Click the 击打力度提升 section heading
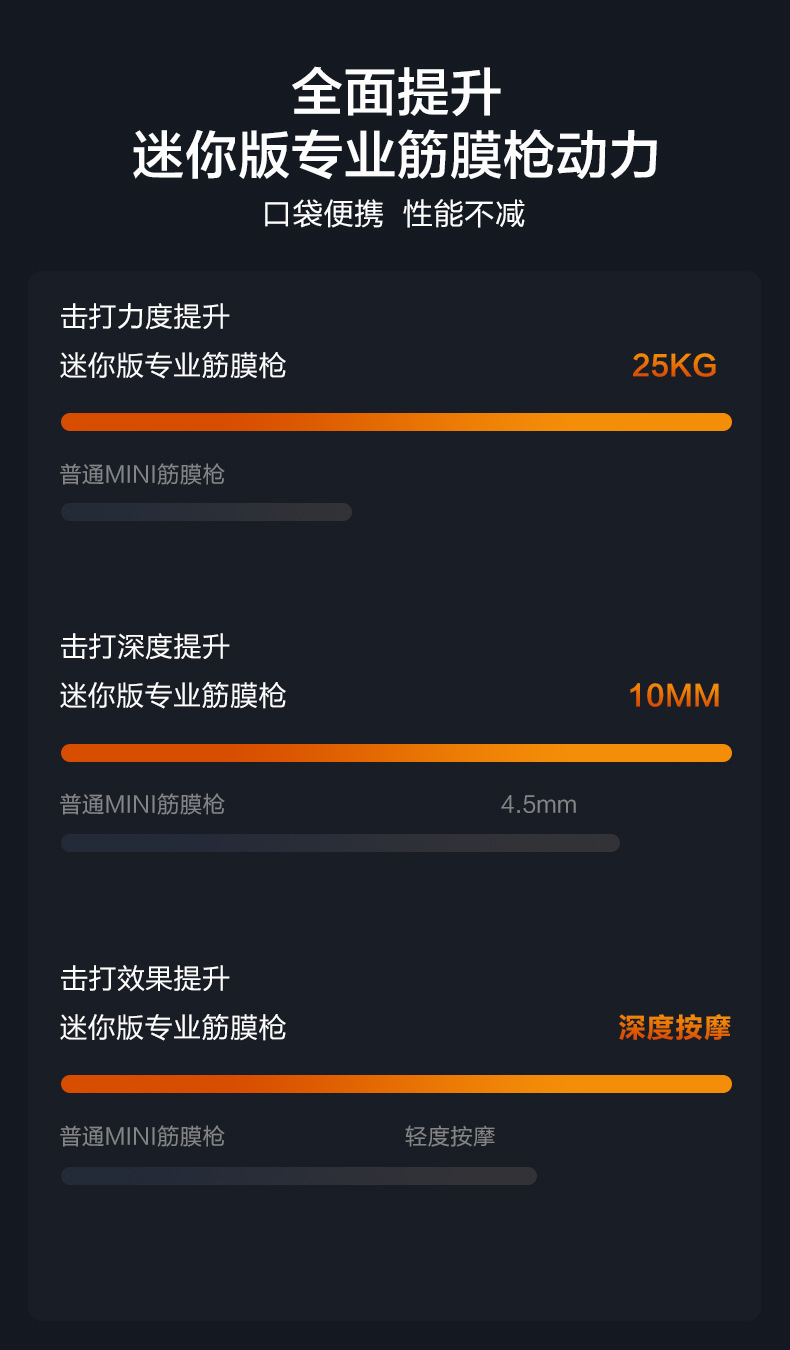The height and width of the screenshot is (1350, 790). tap(145, 318)
